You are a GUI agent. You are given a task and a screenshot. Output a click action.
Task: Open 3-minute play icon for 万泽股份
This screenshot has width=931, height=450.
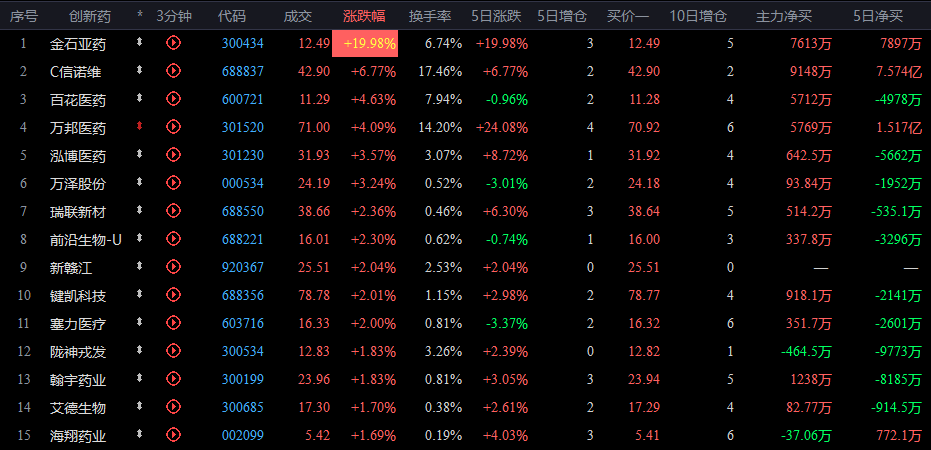point(173,183)
